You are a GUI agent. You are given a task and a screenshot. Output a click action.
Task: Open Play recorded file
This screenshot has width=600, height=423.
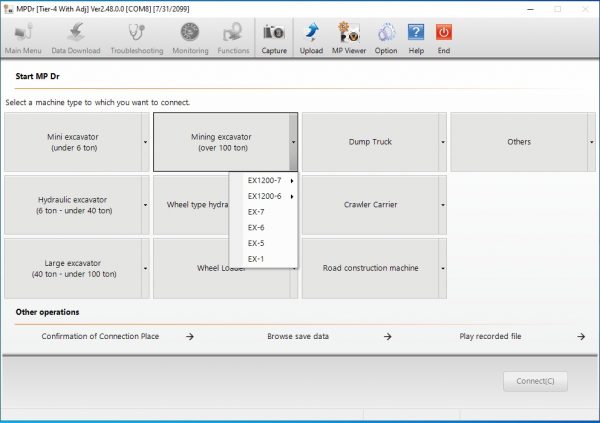[x=490, y=336]
